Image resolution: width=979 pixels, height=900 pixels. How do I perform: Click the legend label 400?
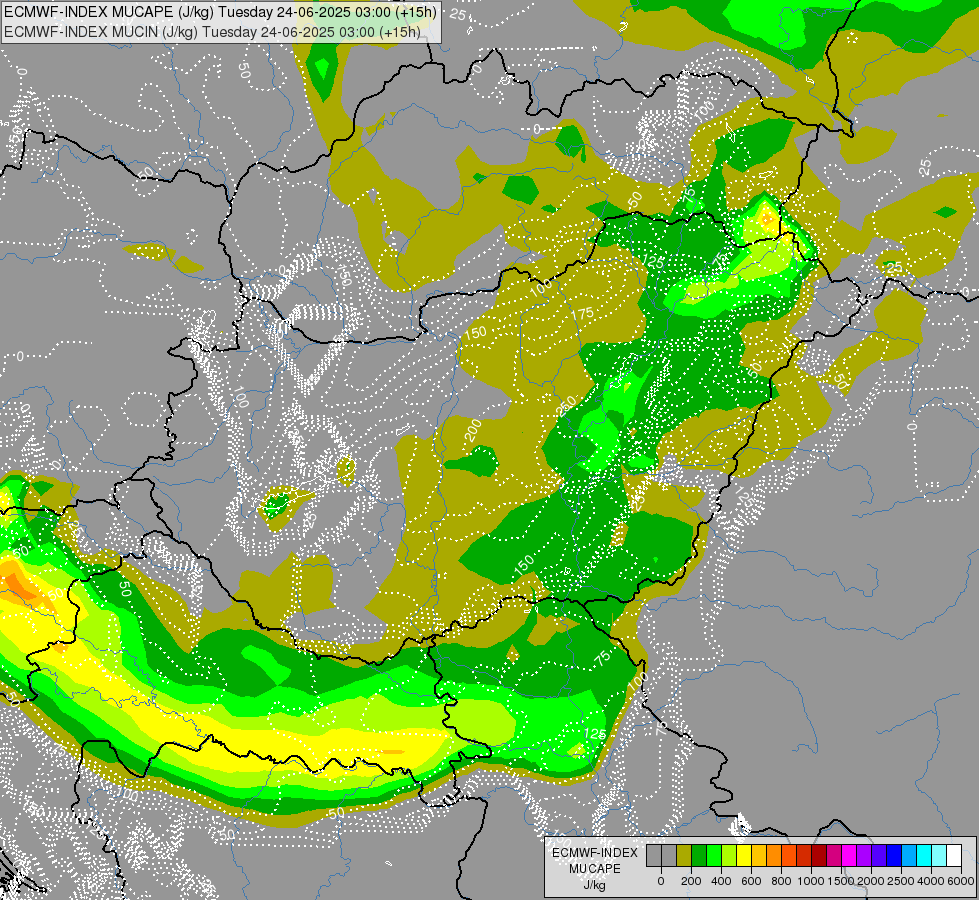[721, 881]
